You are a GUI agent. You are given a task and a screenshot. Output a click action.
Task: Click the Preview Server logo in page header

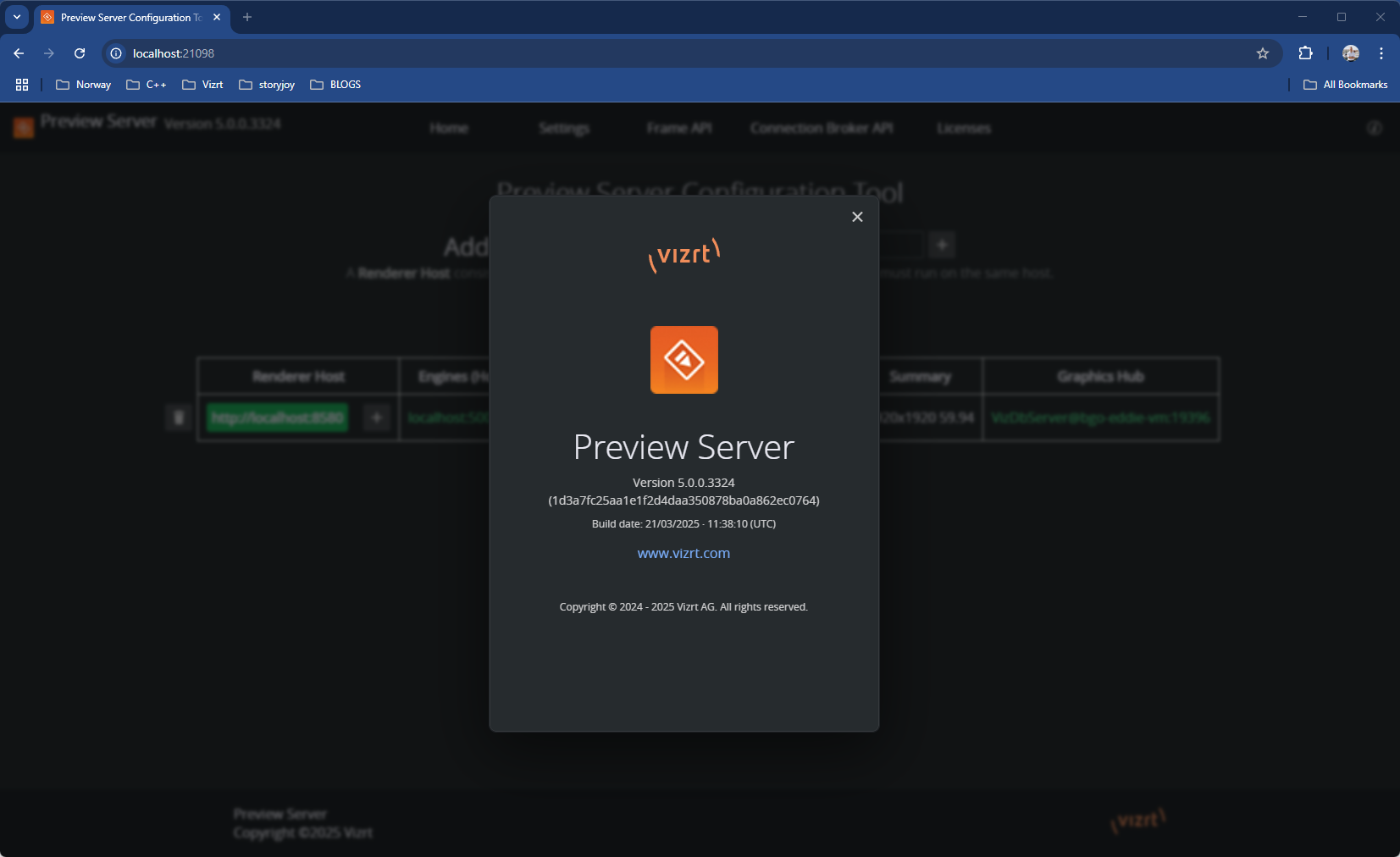pyautogui.click(x=24, y=127)
